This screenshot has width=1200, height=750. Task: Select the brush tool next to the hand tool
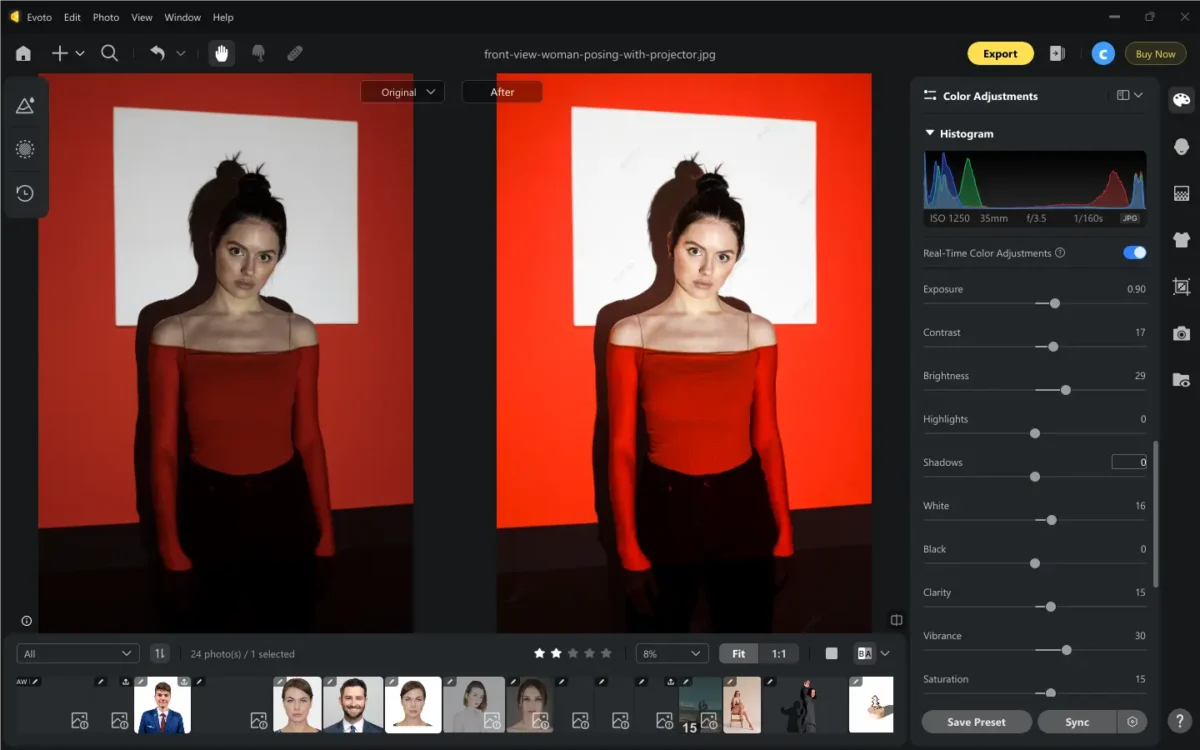tap(258, 54)
